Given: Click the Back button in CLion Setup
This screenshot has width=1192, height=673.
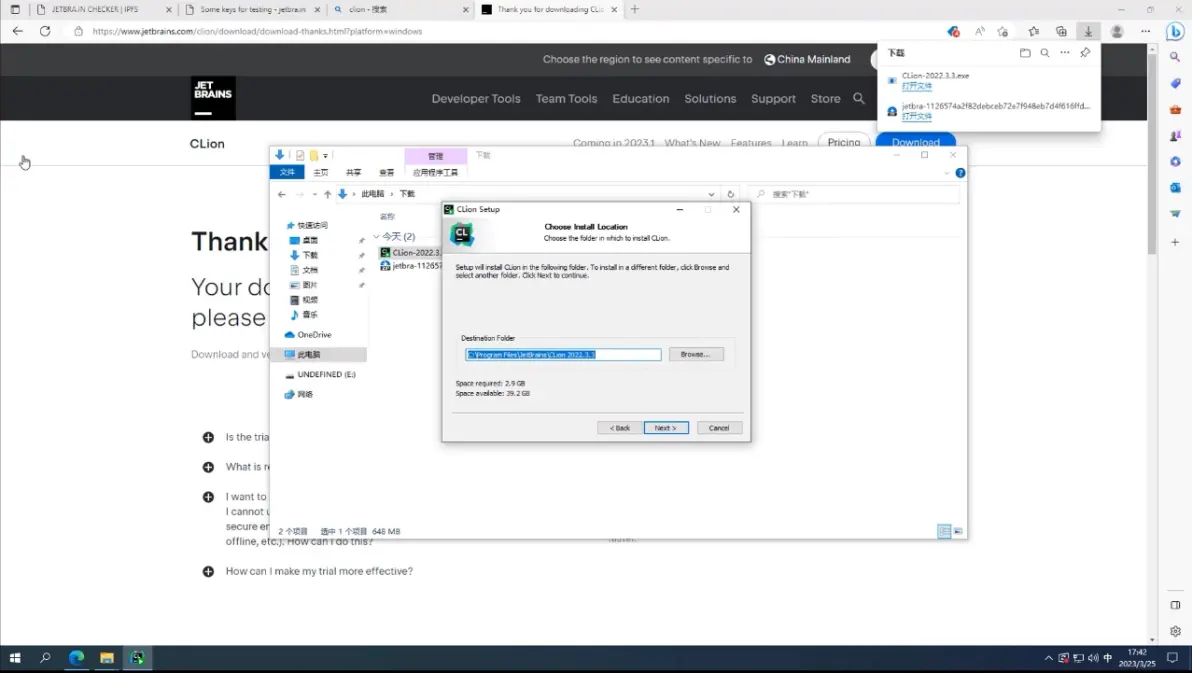Looking at the screenshot, I should click(620, 428).
